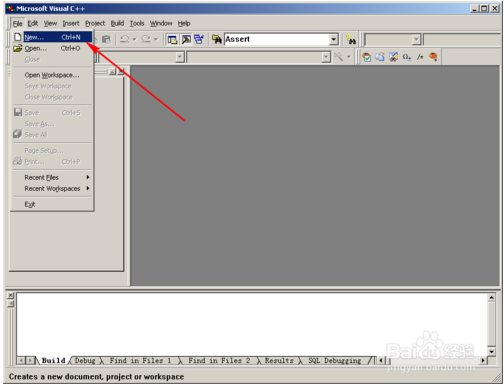The image size is (504, 387).
Task: Click the Open folder icon in File menu
Action: point(18,48)
